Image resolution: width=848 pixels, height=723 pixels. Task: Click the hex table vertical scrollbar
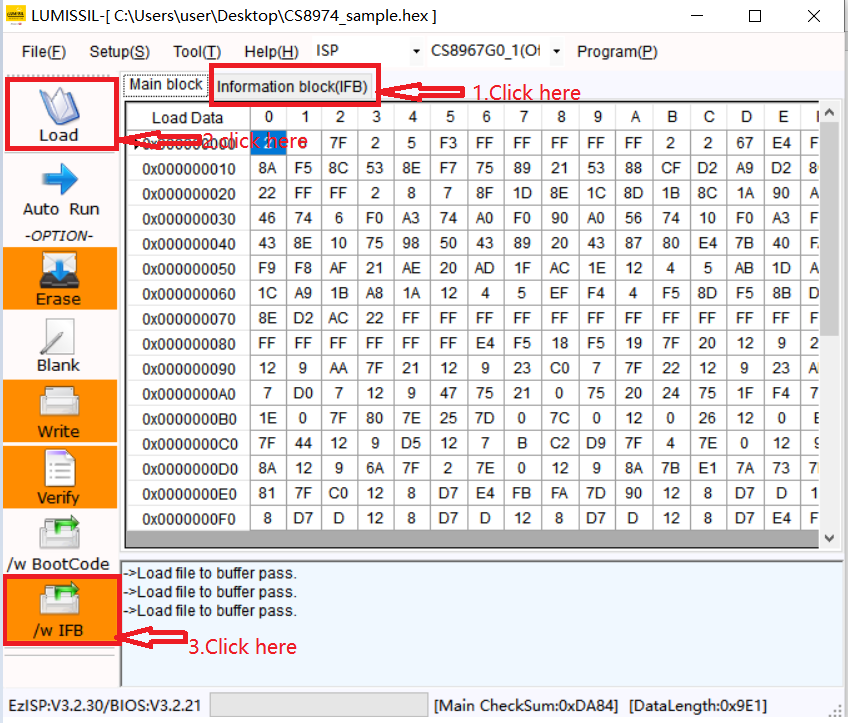click(829, 300)
